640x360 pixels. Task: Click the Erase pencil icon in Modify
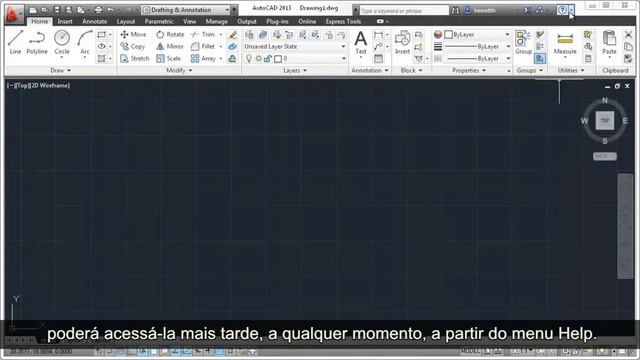233,35
